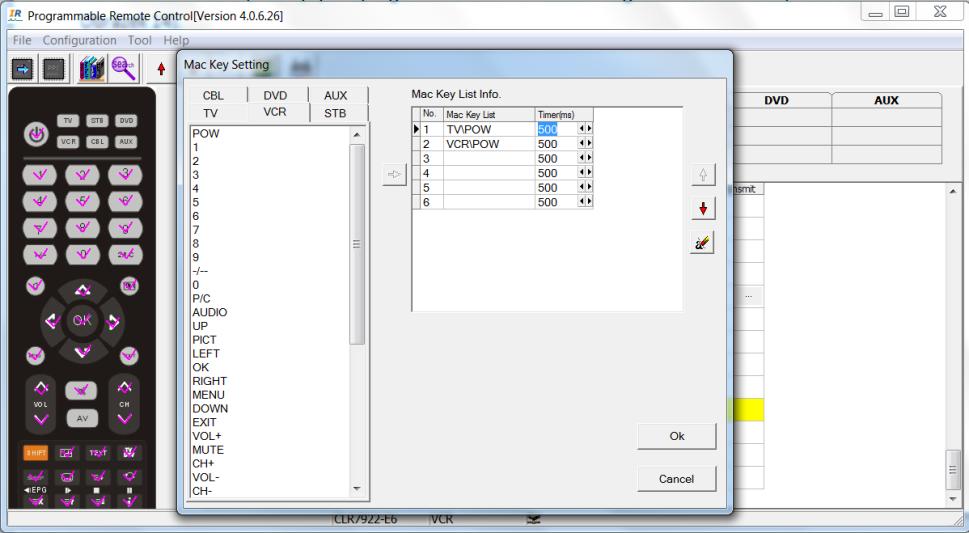Image resolution: width=969 pixels, height=533 pixels.
Task: Select MUTE in the key list
Action: pyautogui.click(x=208, y=450)
